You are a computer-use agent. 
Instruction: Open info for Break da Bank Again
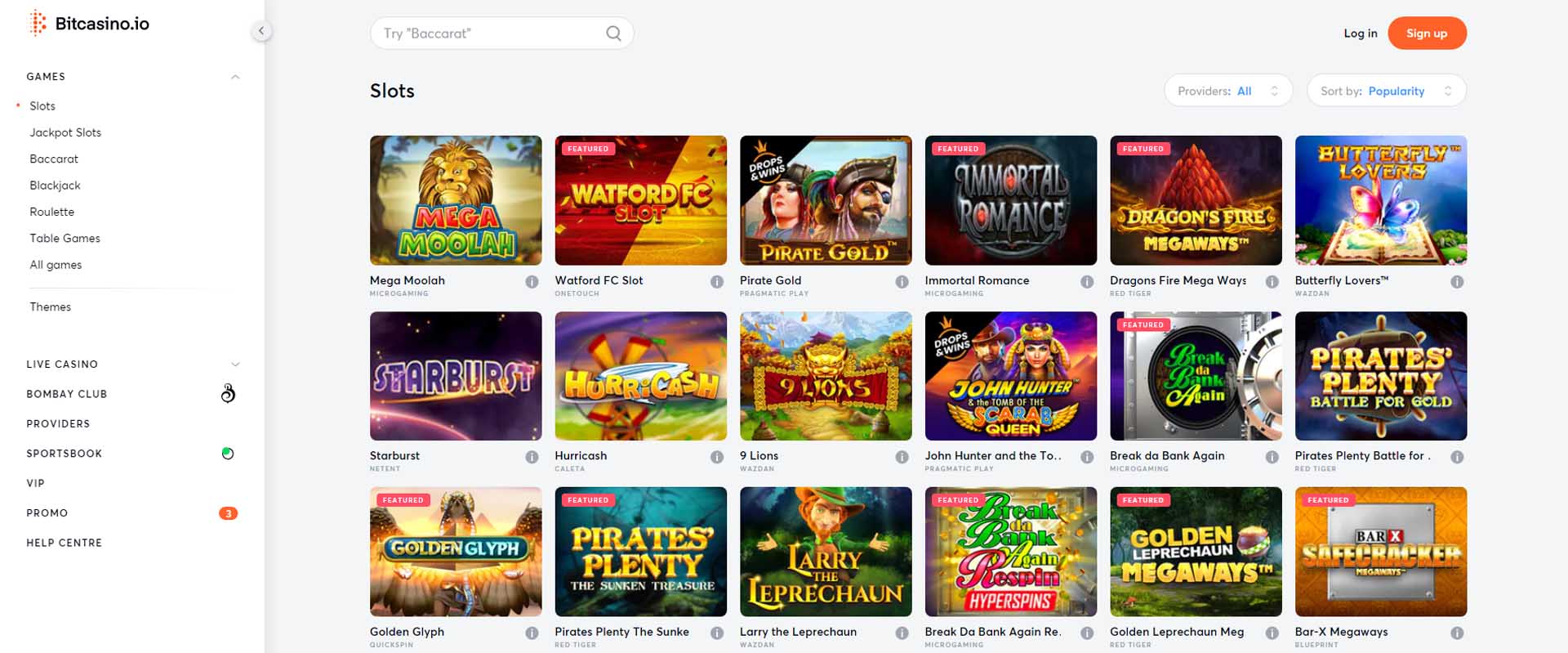click(1272, 458)
